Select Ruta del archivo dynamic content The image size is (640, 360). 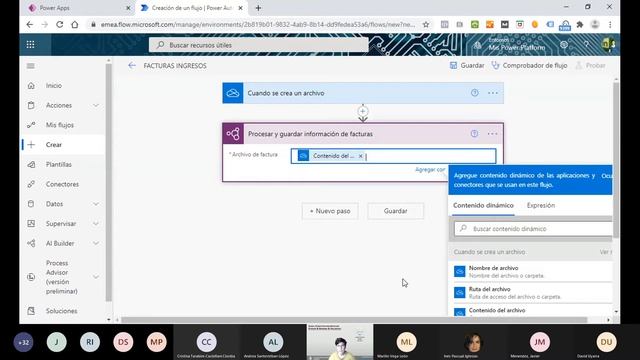coord(533,293)
